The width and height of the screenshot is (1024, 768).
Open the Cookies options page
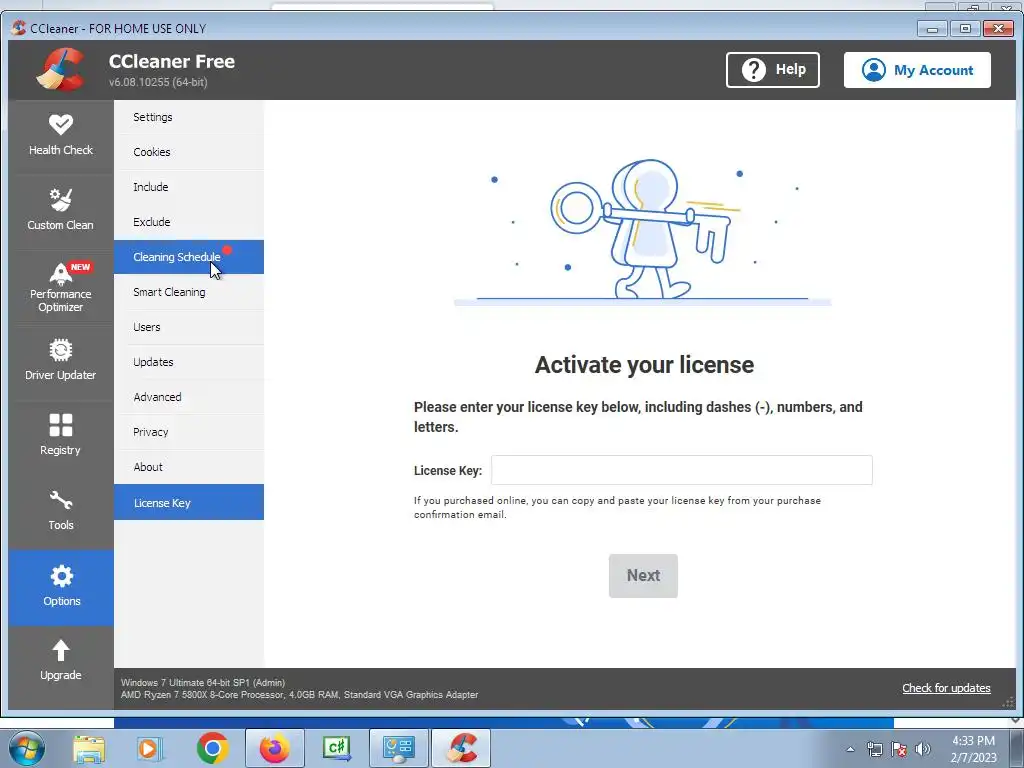pyautogui.click(x=189, y=152)
